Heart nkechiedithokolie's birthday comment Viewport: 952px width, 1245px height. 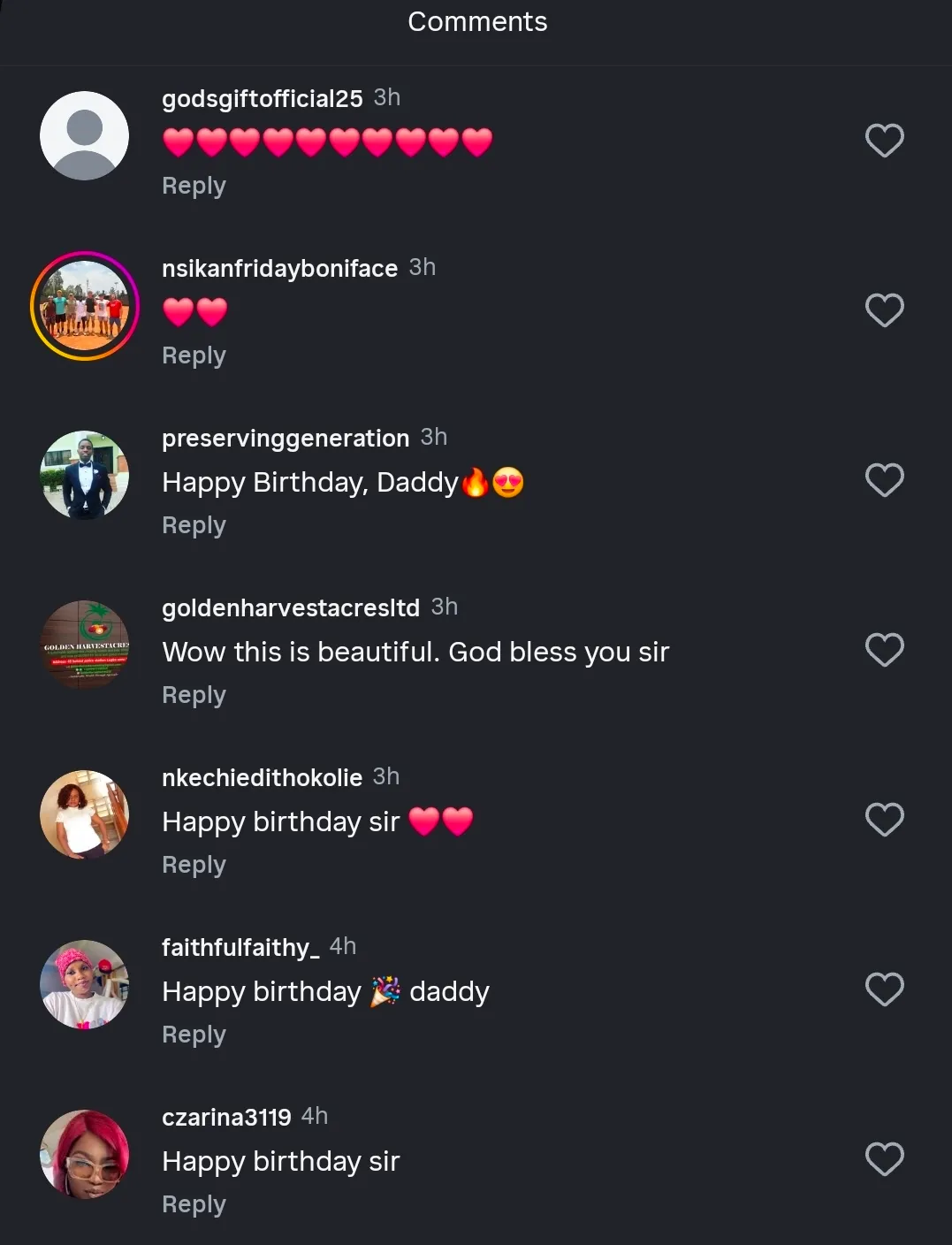tap(884, 820)
